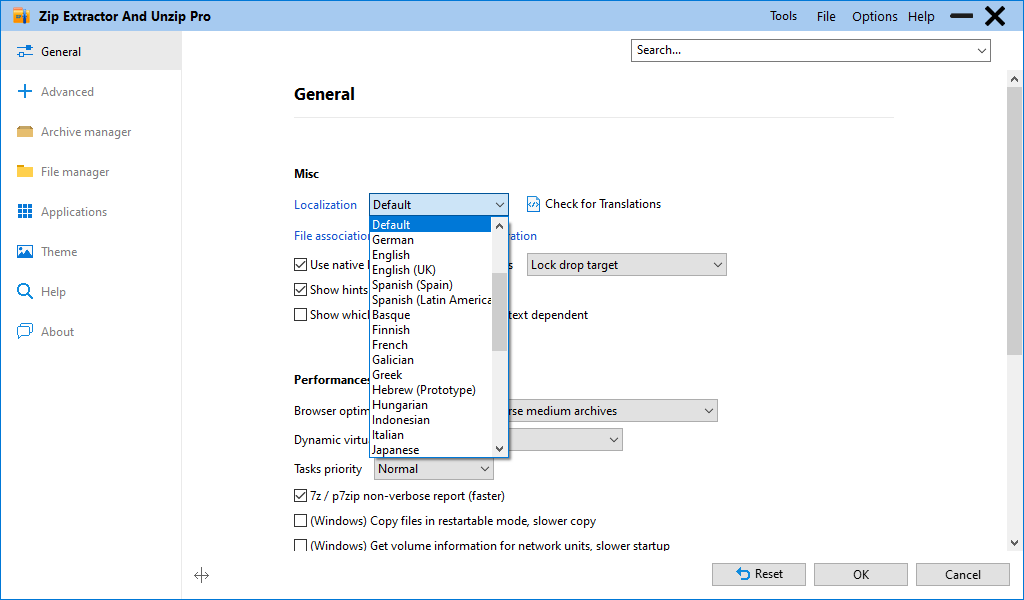
Task: Click the Check for Translations code icon
Action: pos(534,204)
